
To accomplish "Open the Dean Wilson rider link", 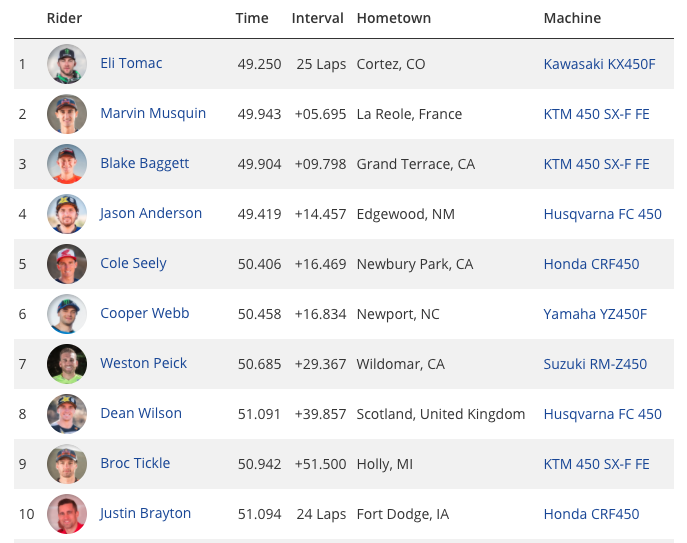I will (x=141, y=413).
